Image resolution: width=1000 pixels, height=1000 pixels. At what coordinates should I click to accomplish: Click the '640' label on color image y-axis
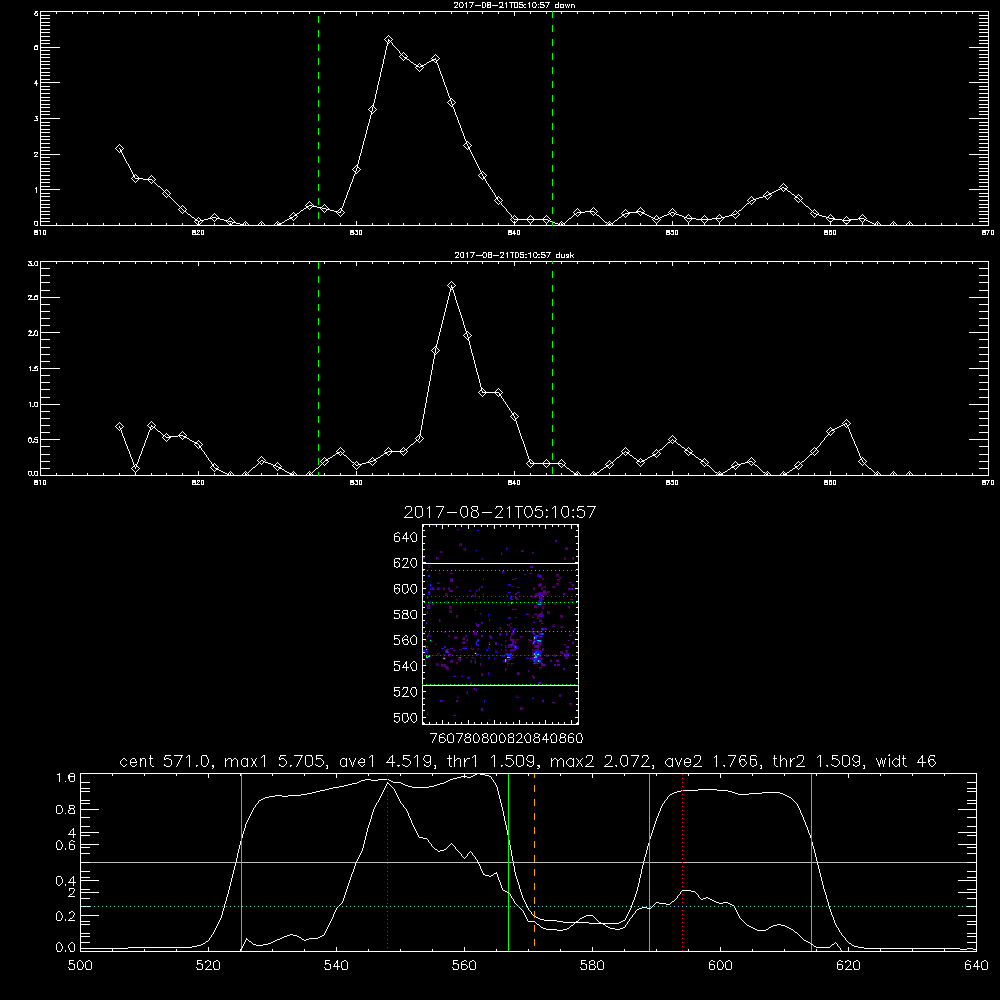click(406, 538)
